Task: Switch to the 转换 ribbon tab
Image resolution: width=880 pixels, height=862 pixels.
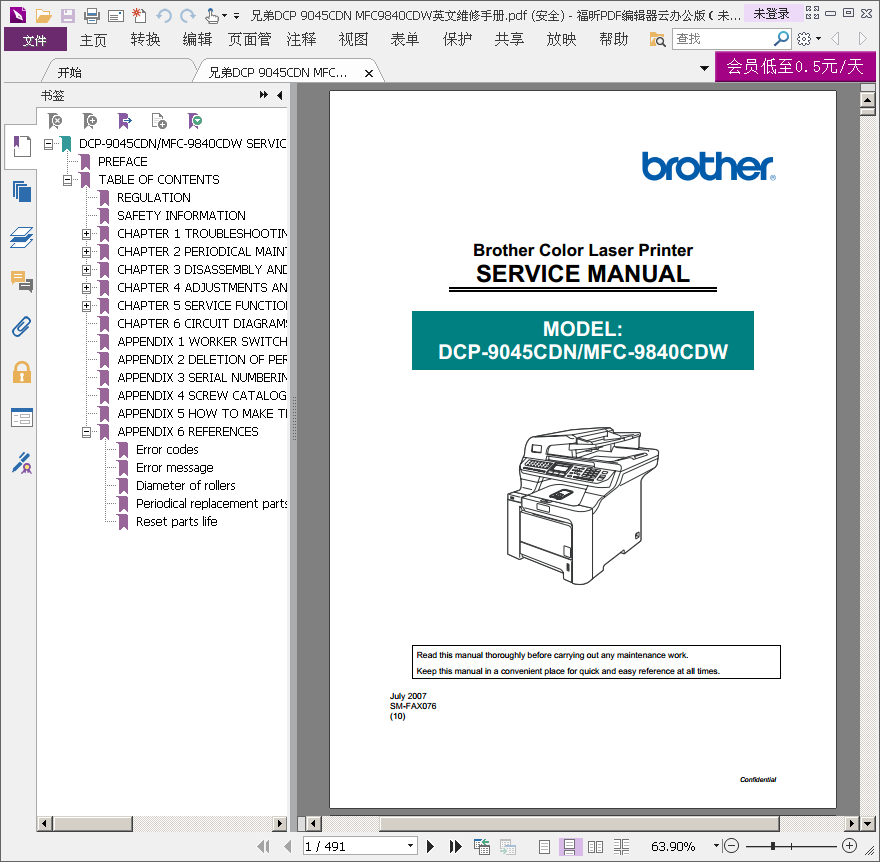Action: pyautogui.click(x=145, y=40)
